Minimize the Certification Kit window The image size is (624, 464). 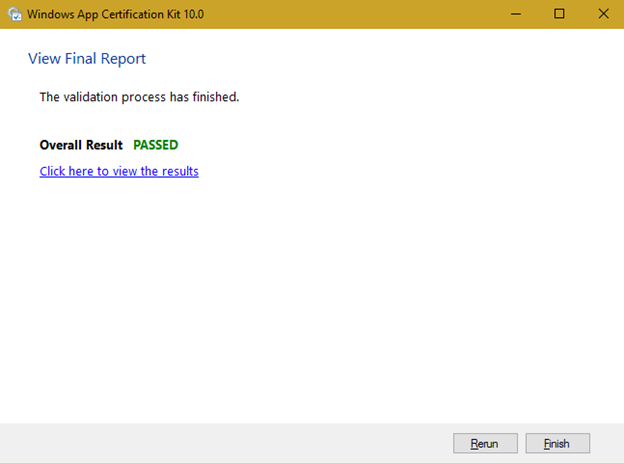516,14
